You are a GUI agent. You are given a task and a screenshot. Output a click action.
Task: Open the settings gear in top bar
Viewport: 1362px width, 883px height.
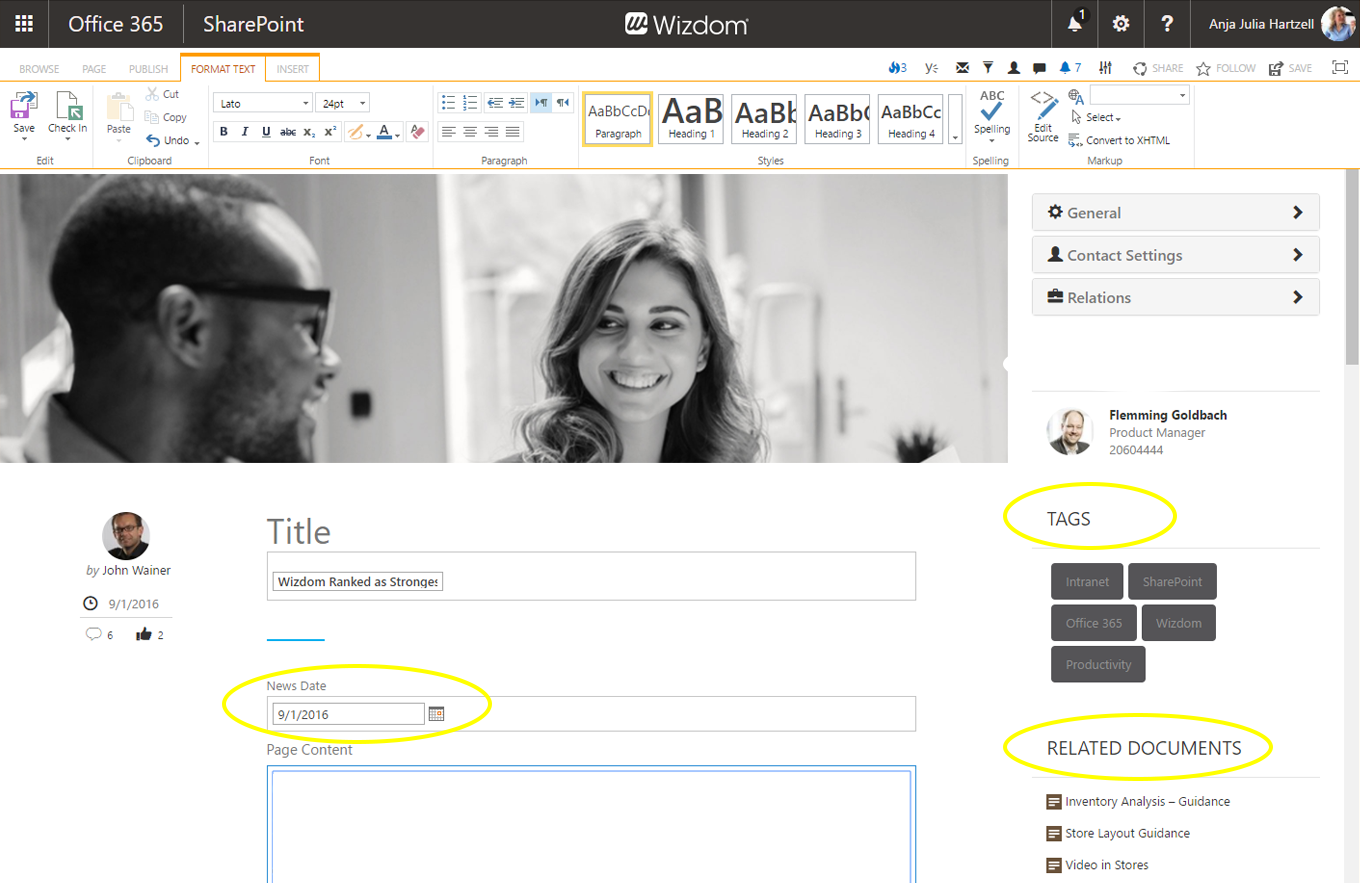tap(1121, 24)
